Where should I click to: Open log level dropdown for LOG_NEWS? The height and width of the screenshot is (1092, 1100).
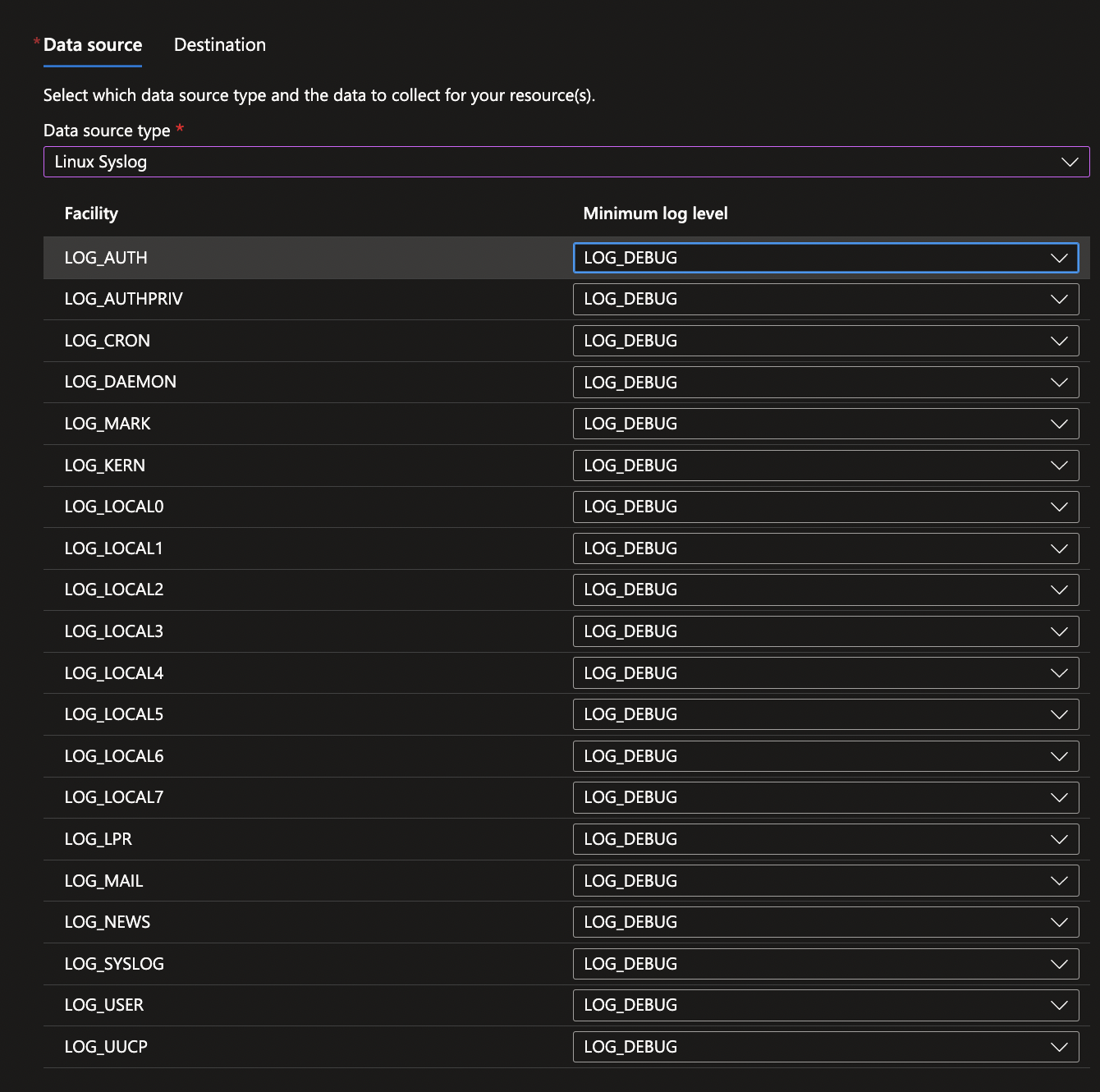point(826,922)
